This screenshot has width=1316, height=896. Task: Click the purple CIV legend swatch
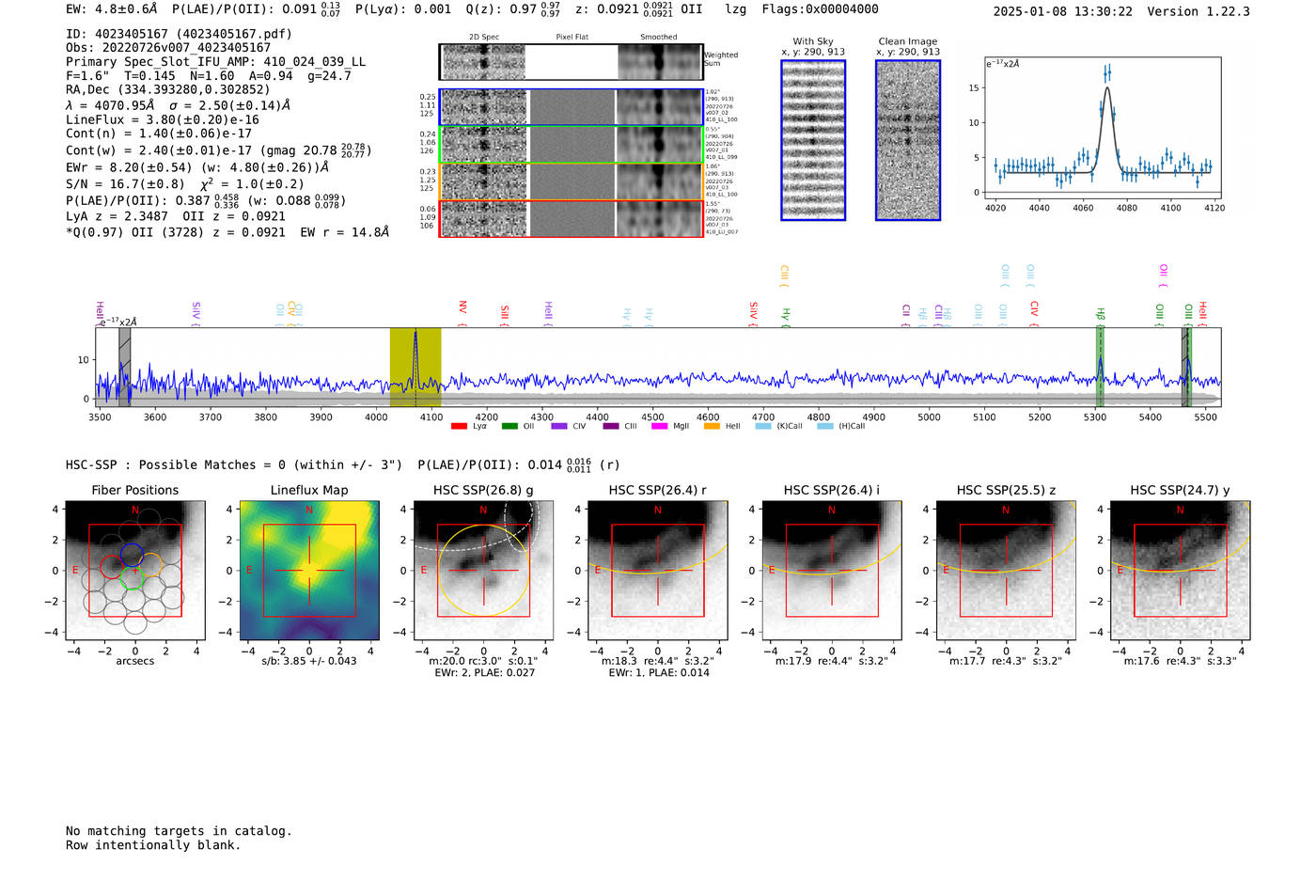(559, 427)
